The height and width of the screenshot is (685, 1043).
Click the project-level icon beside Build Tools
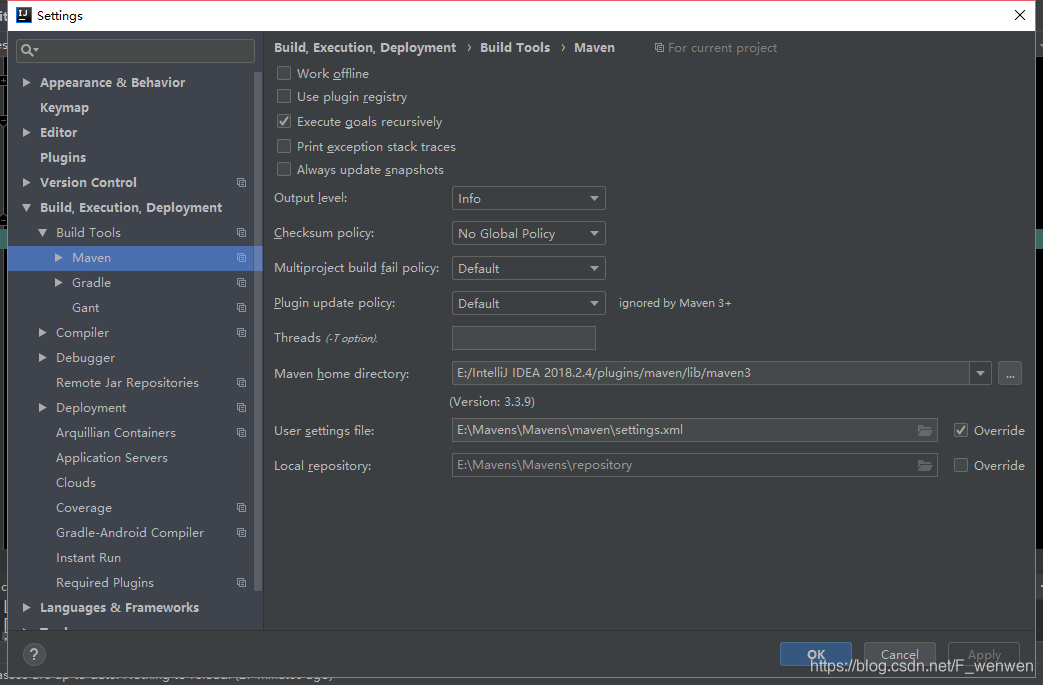tap(241, 232)
